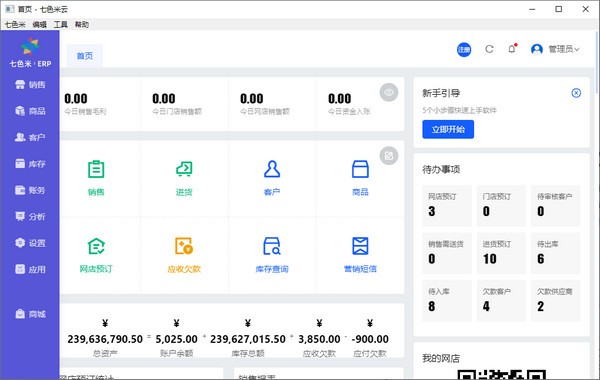Click the edit shortcuts pencil icon
Viewport: 600px width, 380px height.
tap(389, 156)
